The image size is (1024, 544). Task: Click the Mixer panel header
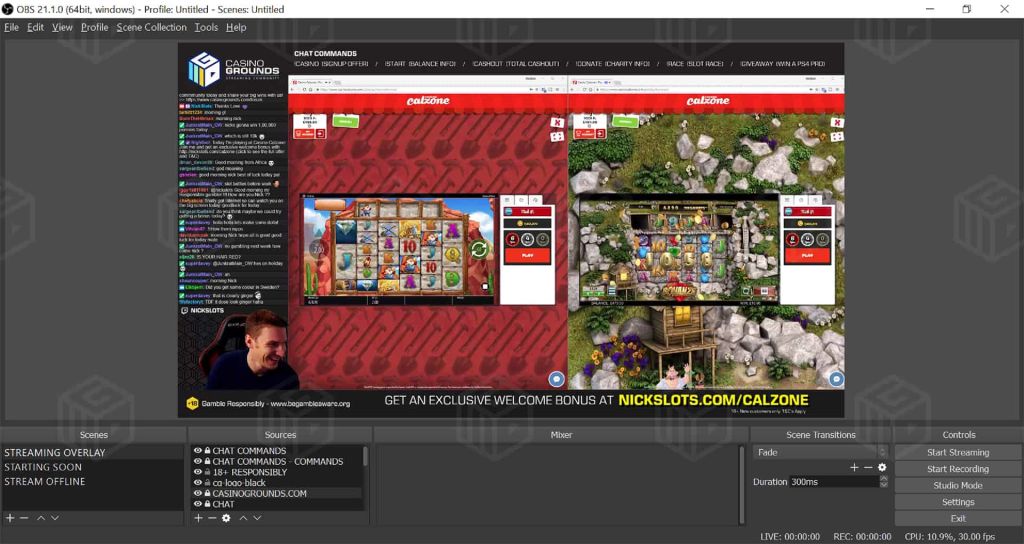pos(561,434)
